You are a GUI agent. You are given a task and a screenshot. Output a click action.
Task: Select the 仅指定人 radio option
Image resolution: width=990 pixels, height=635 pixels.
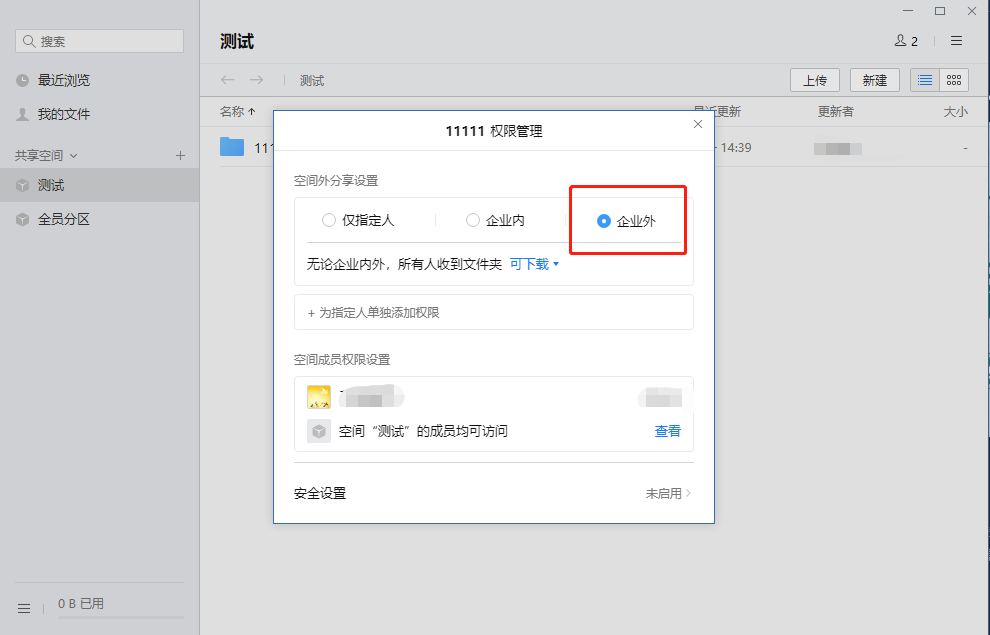point(357,220)
